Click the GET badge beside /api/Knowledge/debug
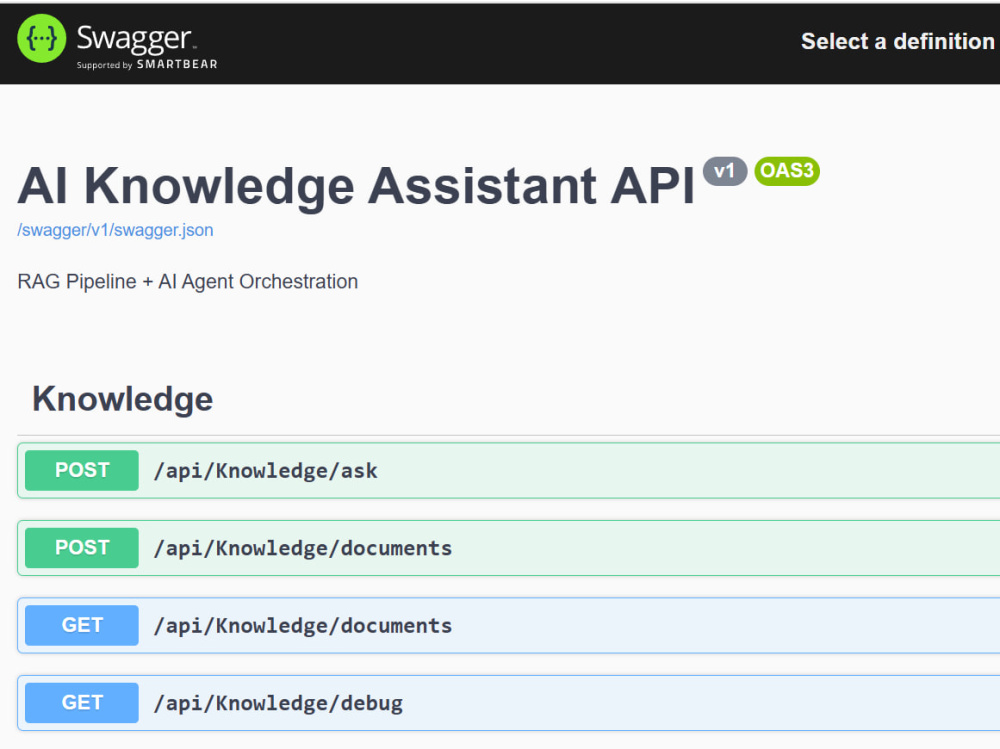Viewport: 1000px width, 749px height. [x=82, y=703]
